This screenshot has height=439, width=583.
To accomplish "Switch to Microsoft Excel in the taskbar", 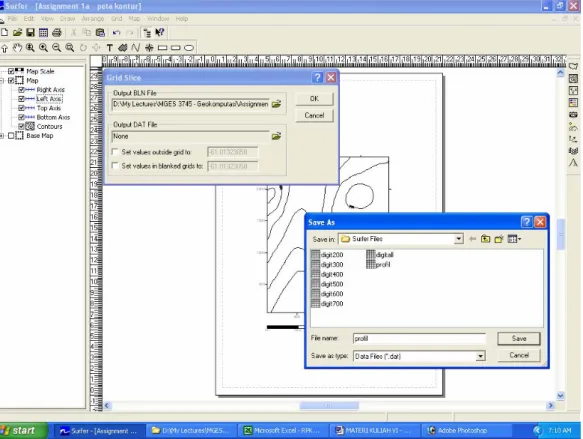I will (283, 430).
